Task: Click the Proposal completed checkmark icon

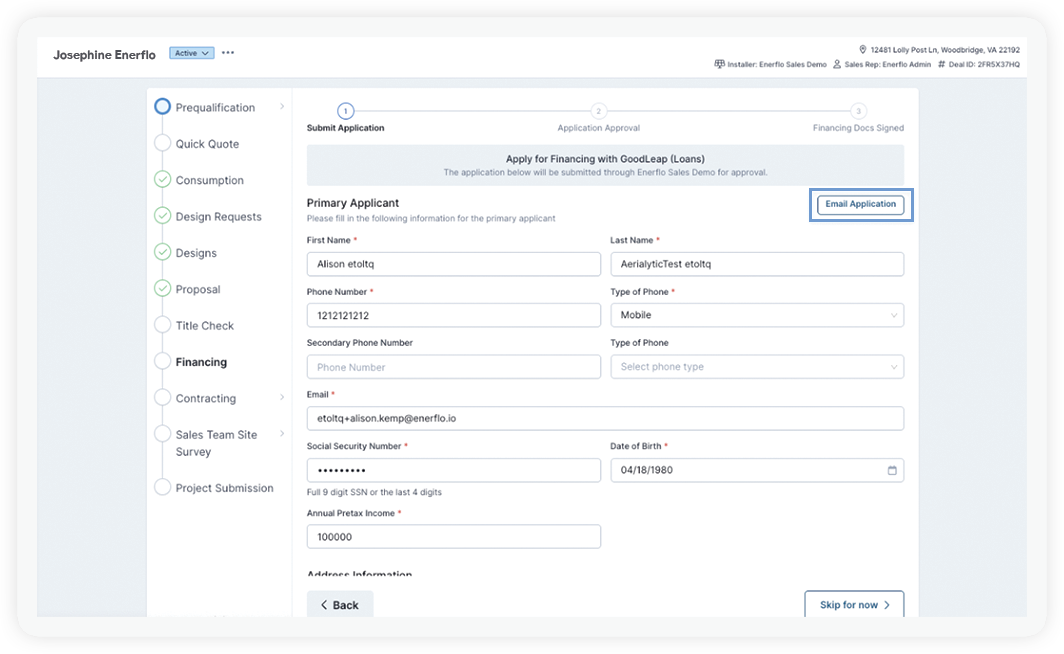Action: pos(162,288)
